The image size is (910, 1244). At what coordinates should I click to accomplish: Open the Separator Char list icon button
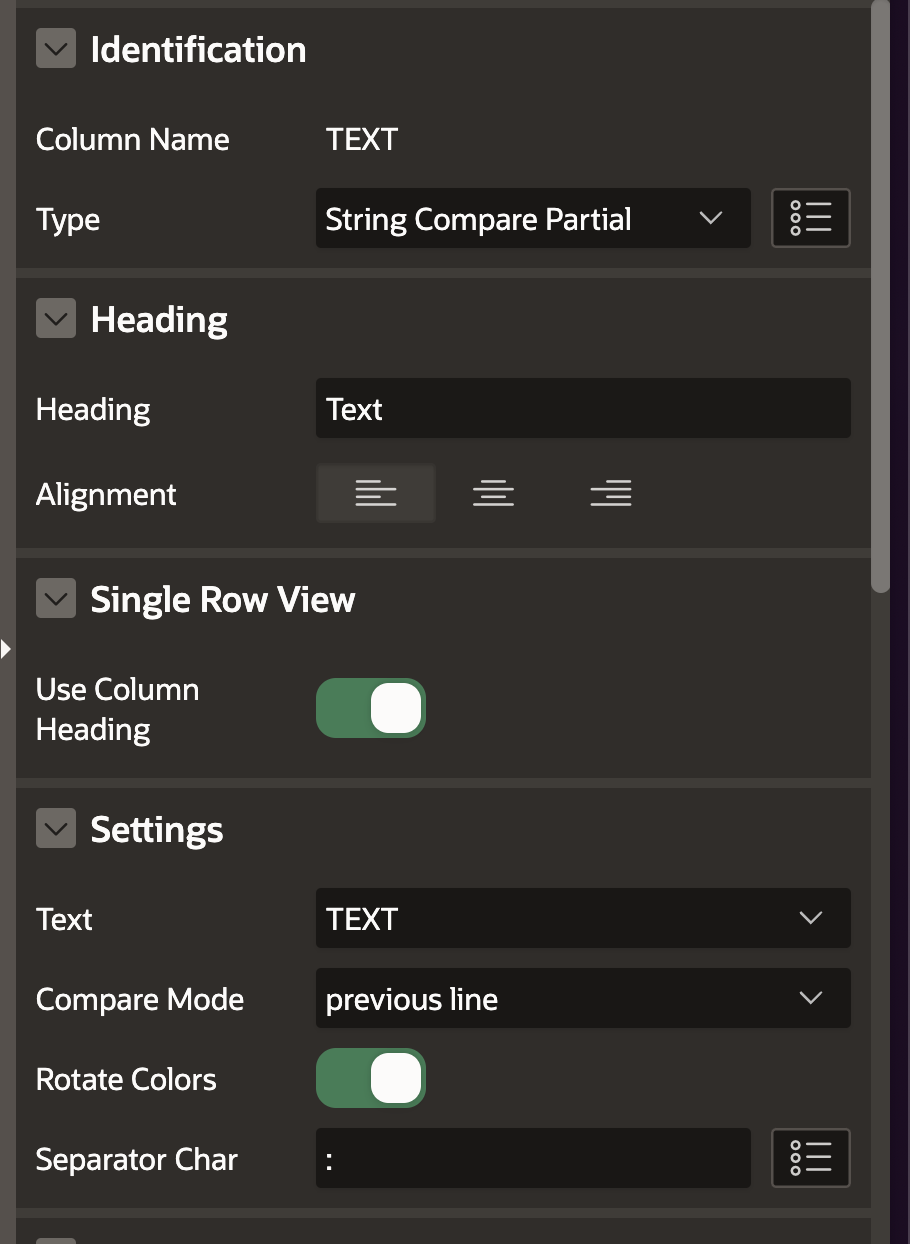pyautogui.click(x=810, y=1158)
